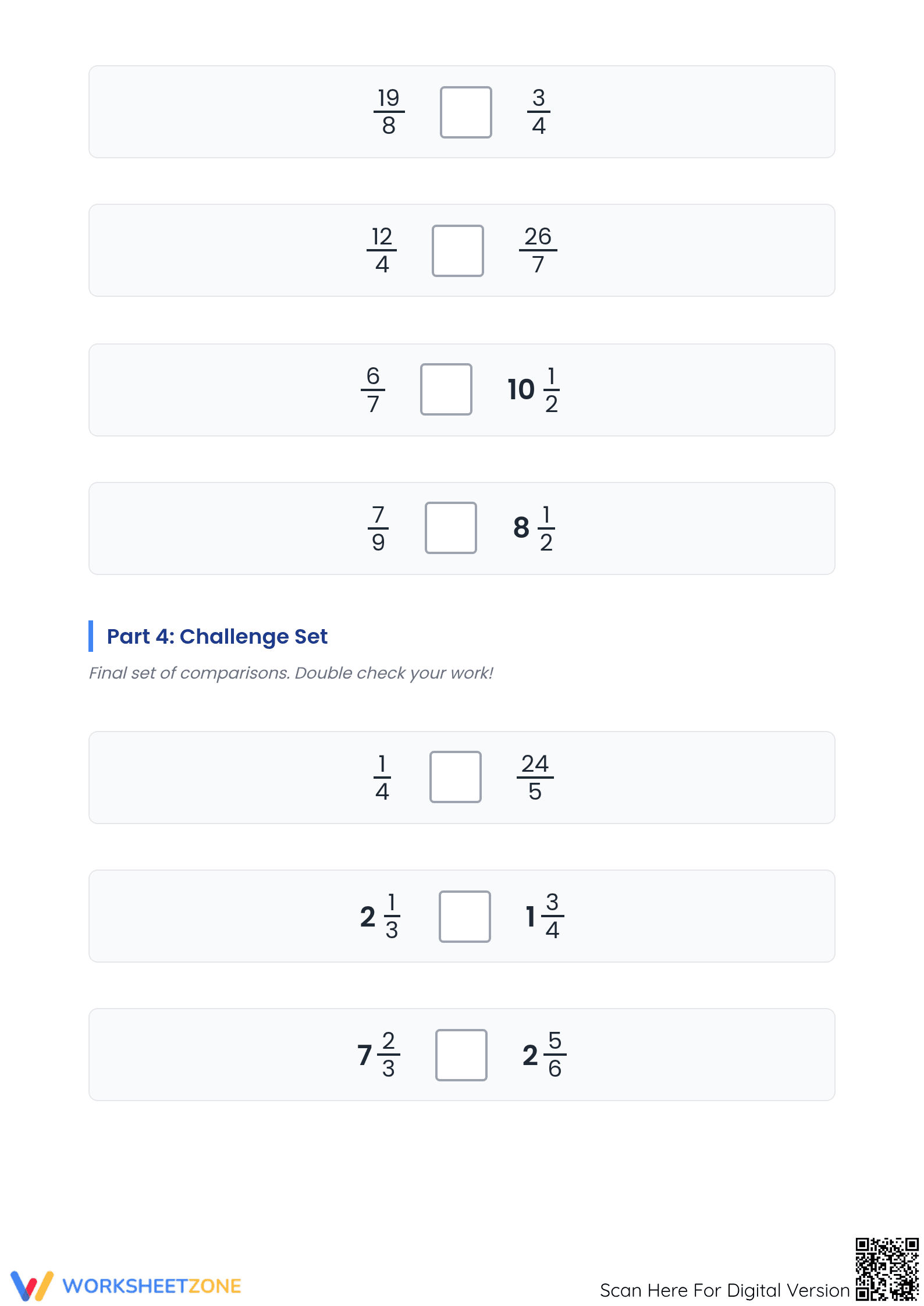Click the fraction 24/5

click(x=535, y=777)
